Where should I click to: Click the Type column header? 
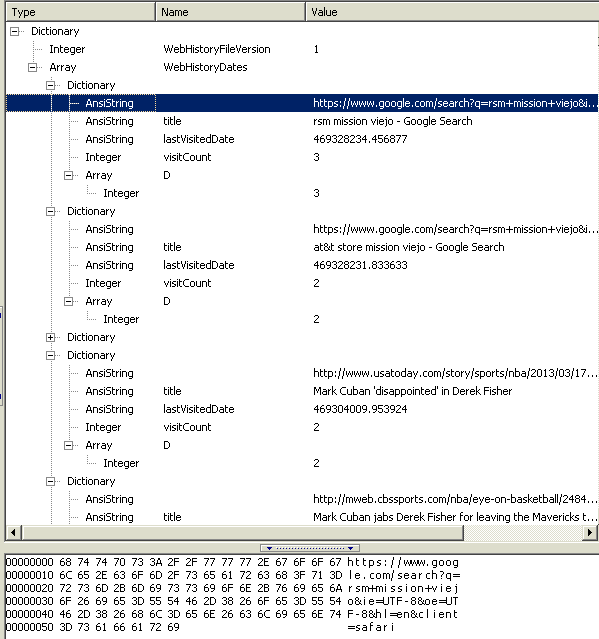tap(81, 12)
